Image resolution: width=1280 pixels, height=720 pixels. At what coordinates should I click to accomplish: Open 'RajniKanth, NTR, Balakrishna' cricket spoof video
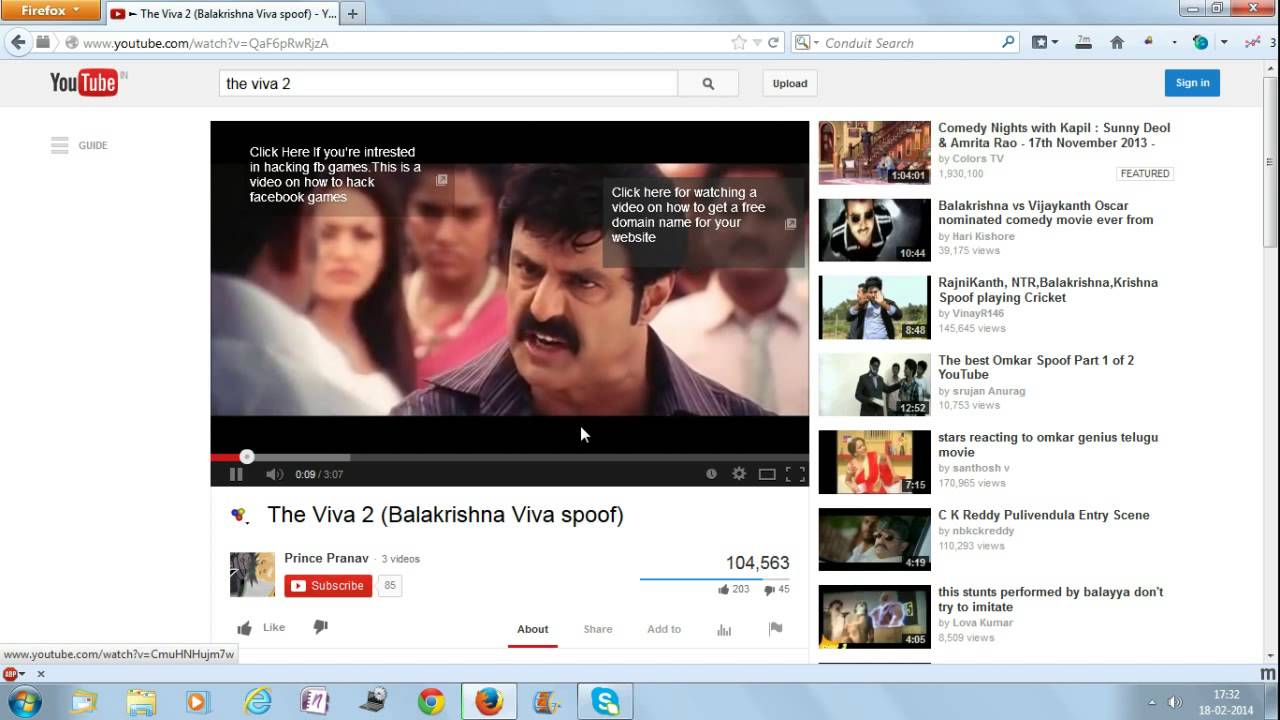[x=1048, y=290]
